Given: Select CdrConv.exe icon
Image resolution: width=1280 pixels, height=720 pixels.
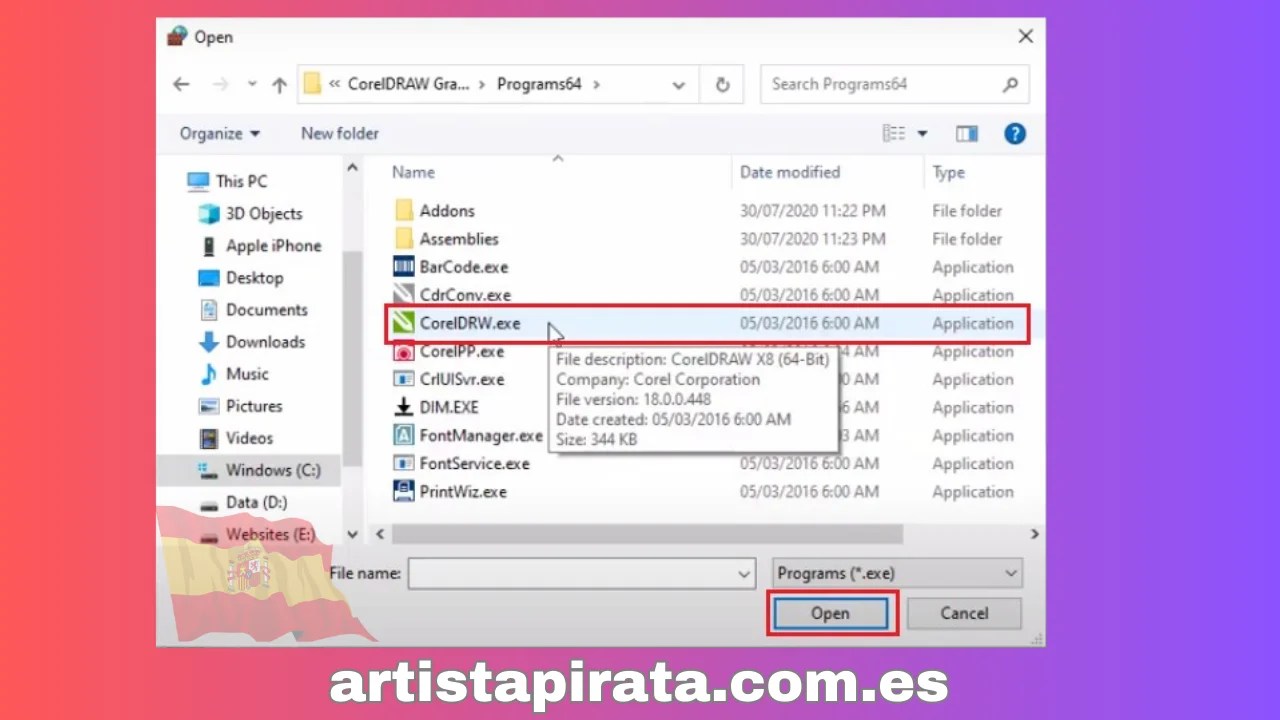Looking at the screenshot, I should [403, 294].
